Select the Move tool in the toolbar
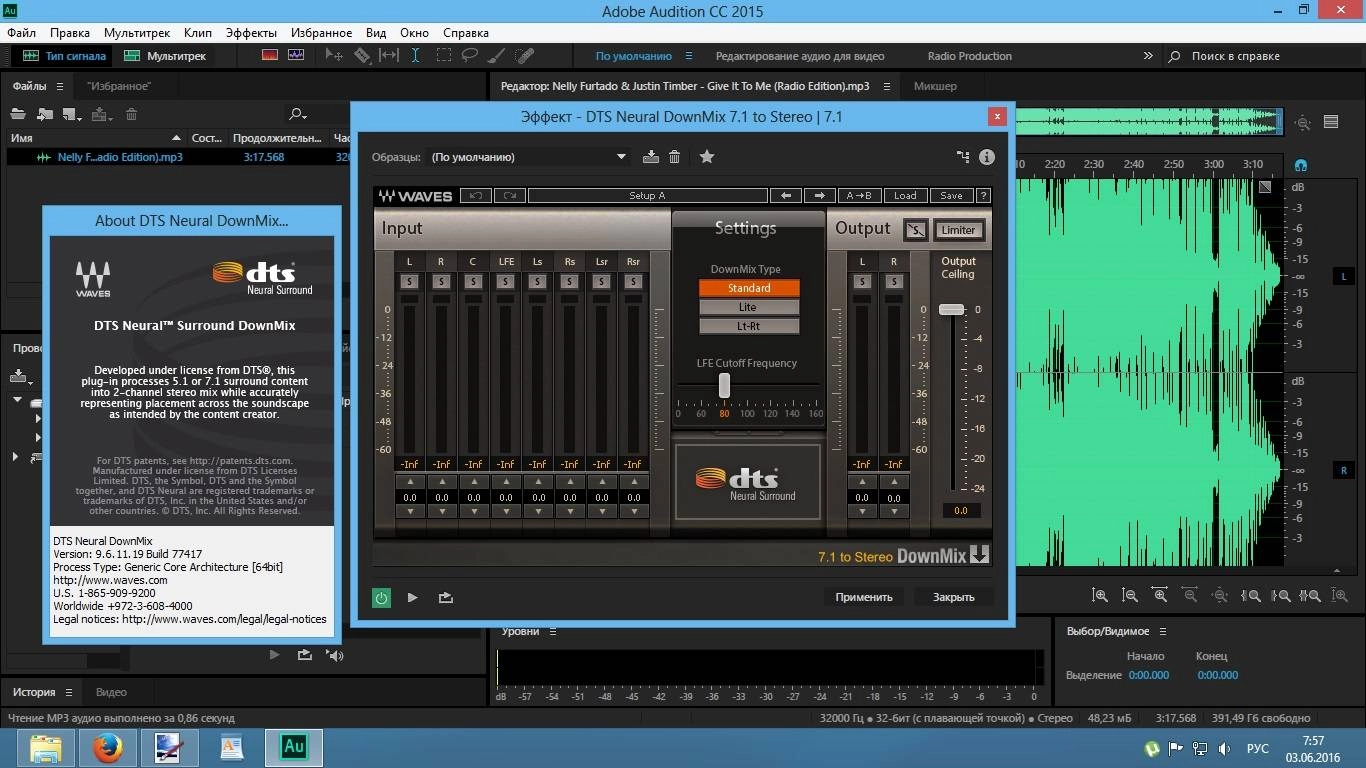This screenshot has height=768, width=1366. point(334,56)
